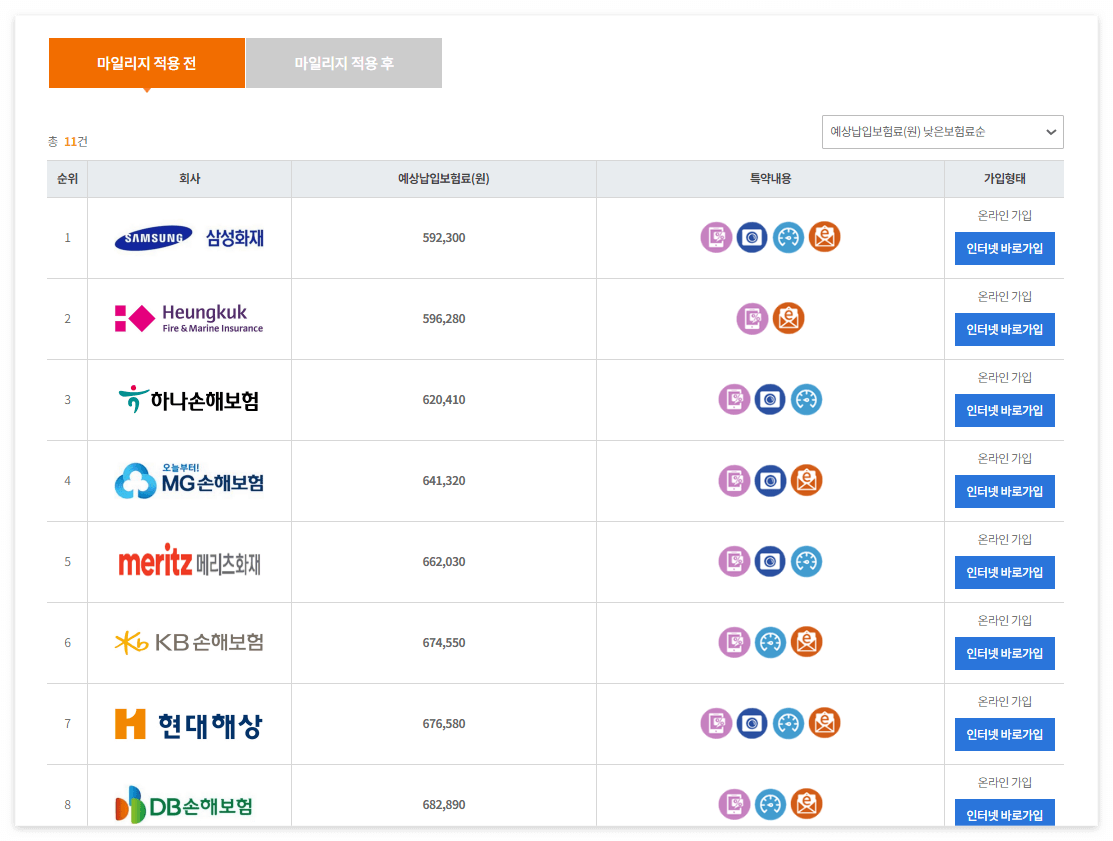Click 현대해상 row orange e-mail envelope icon
The height and width of the screenshot is (841, 1113).
point(825,723)
